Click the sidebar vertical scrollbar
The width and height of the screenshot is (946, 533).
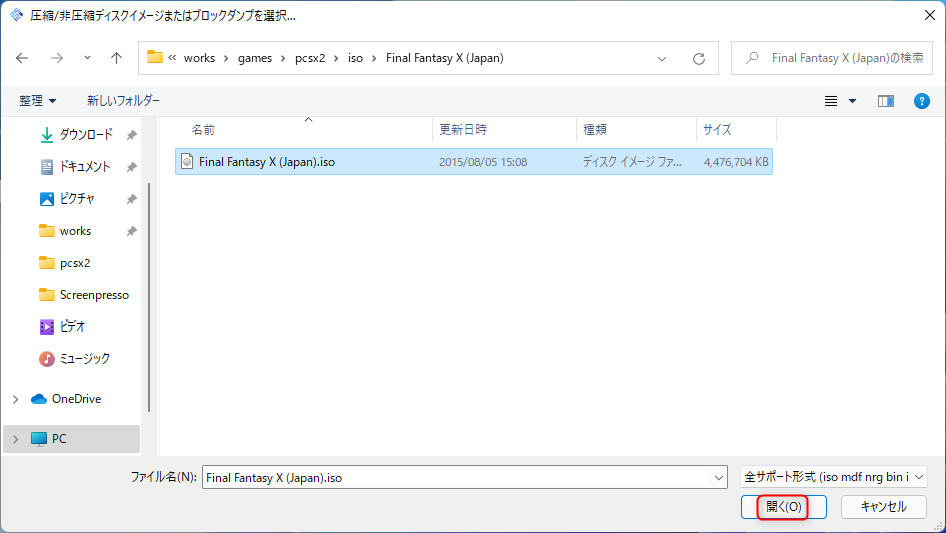coord(148,297)
